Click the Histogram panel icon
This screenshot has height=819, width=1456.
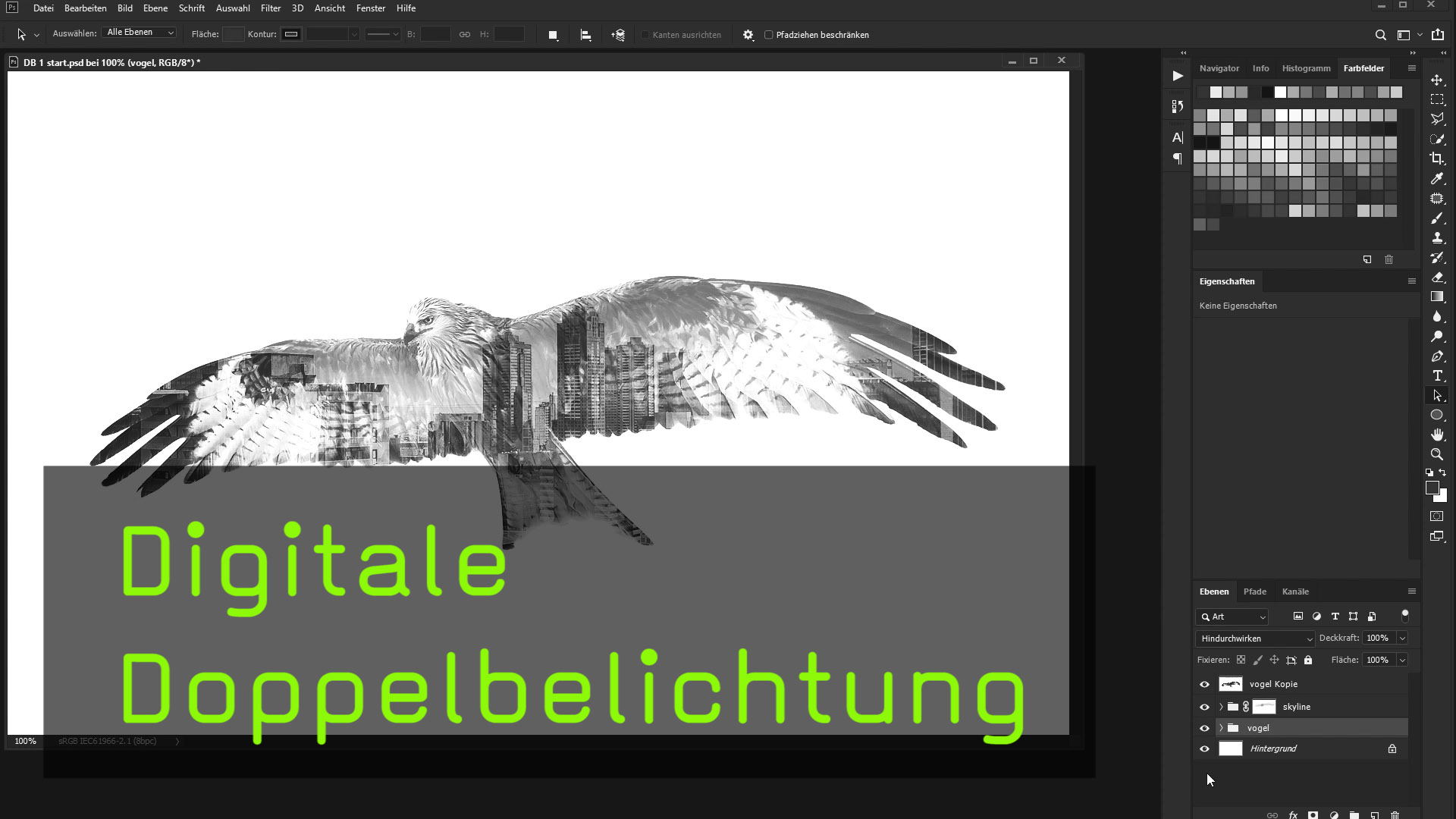coord(1306,67)
